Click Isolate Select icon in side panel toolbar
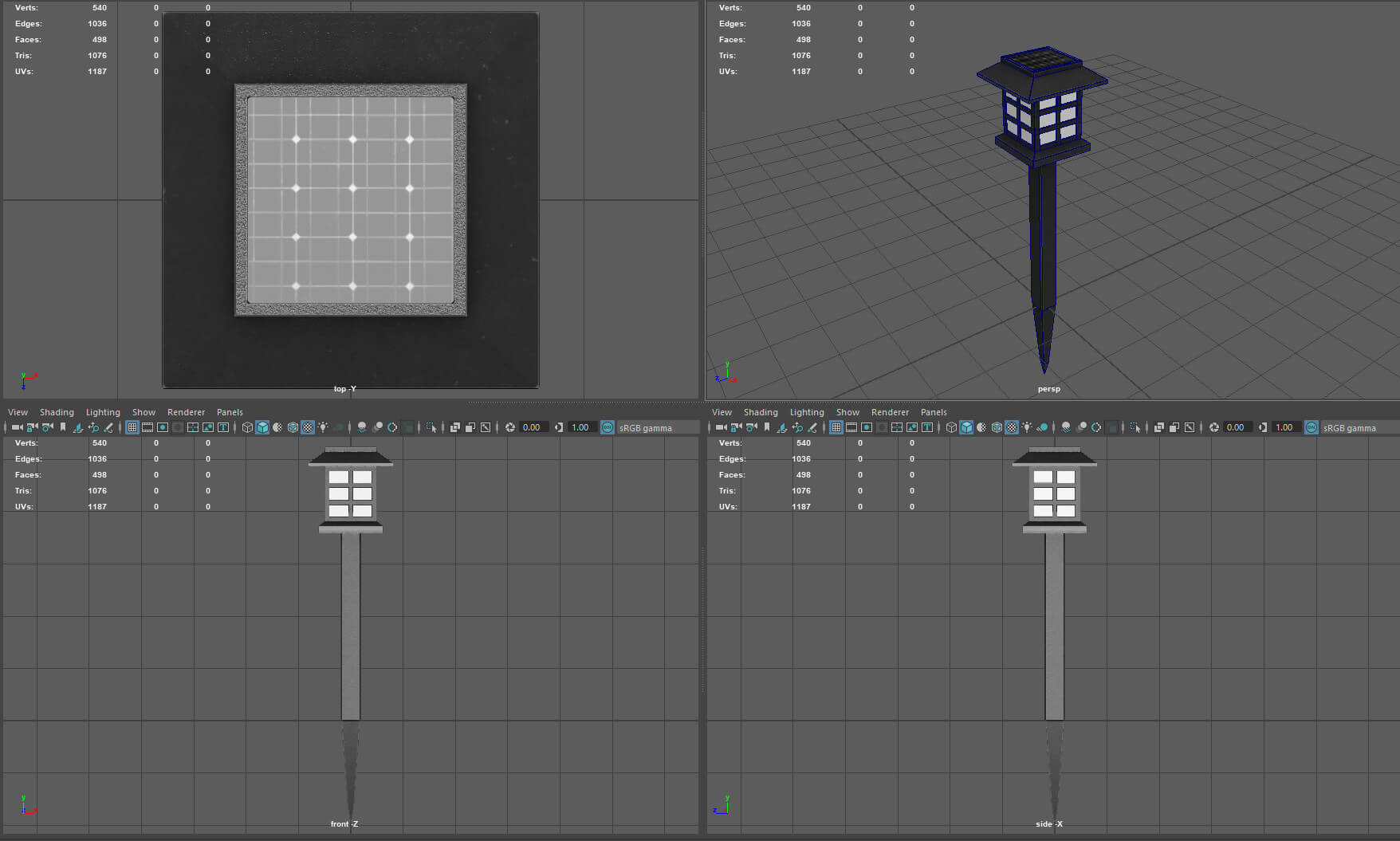Screen dimensions: 1400x841 pyautogui.click(x=1135, y=427)
